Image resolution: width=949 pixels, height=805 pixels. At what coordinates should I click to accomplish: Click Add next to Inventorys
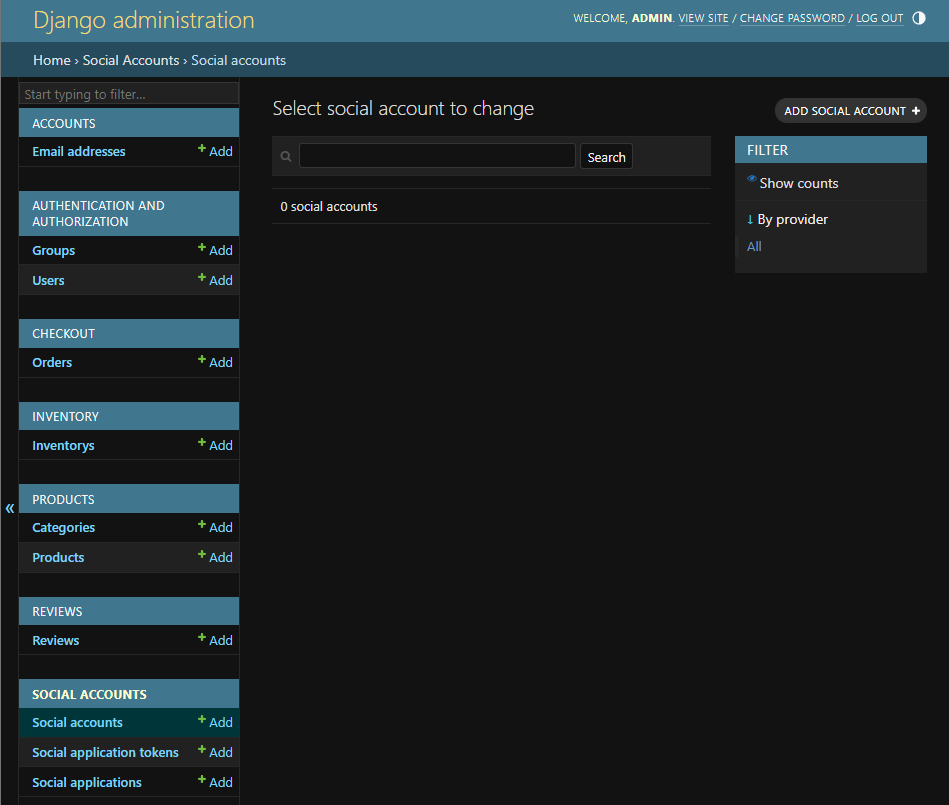(215, 445)
